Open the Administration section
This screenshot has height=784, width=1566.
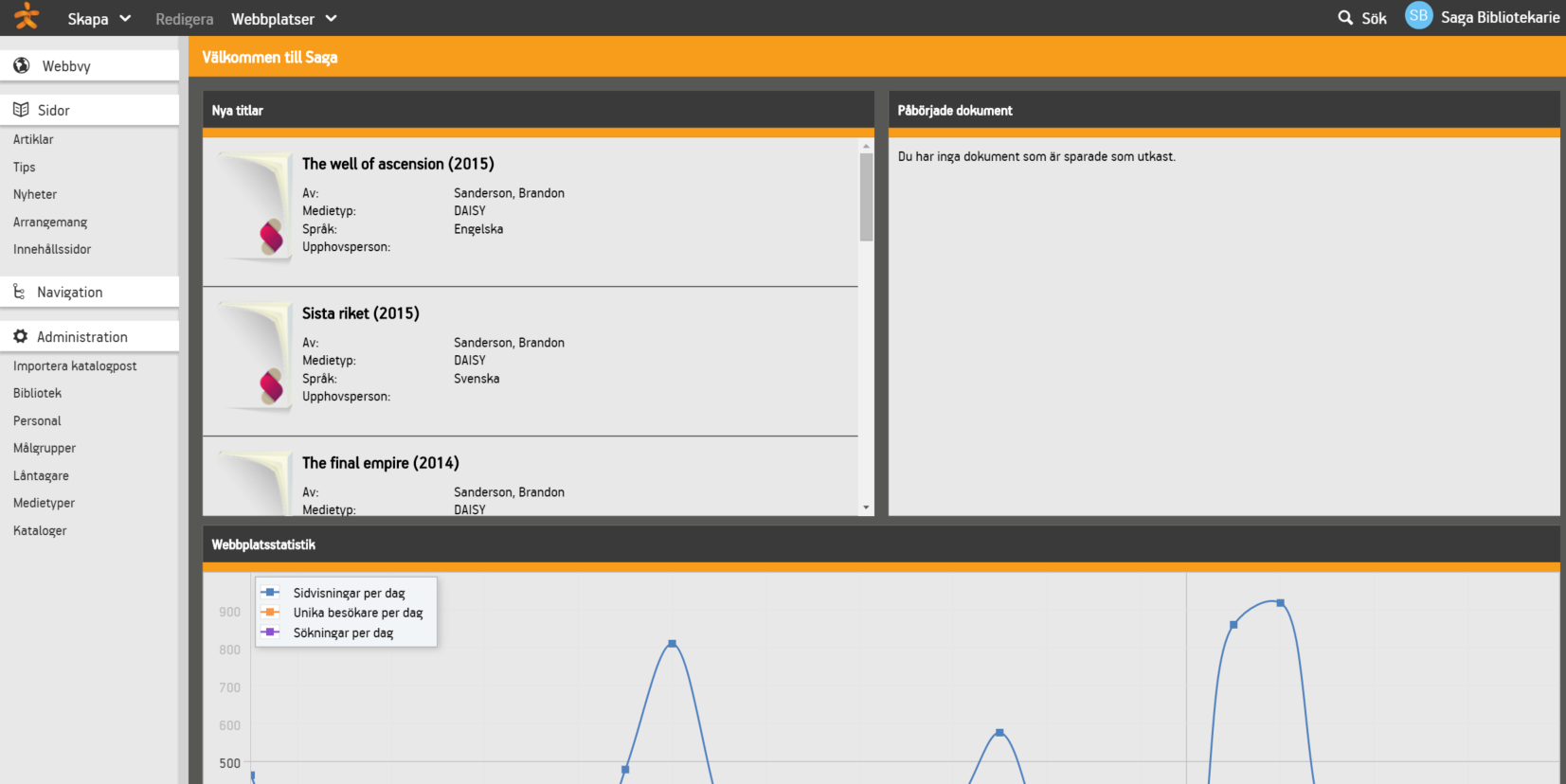click(89, 336)
